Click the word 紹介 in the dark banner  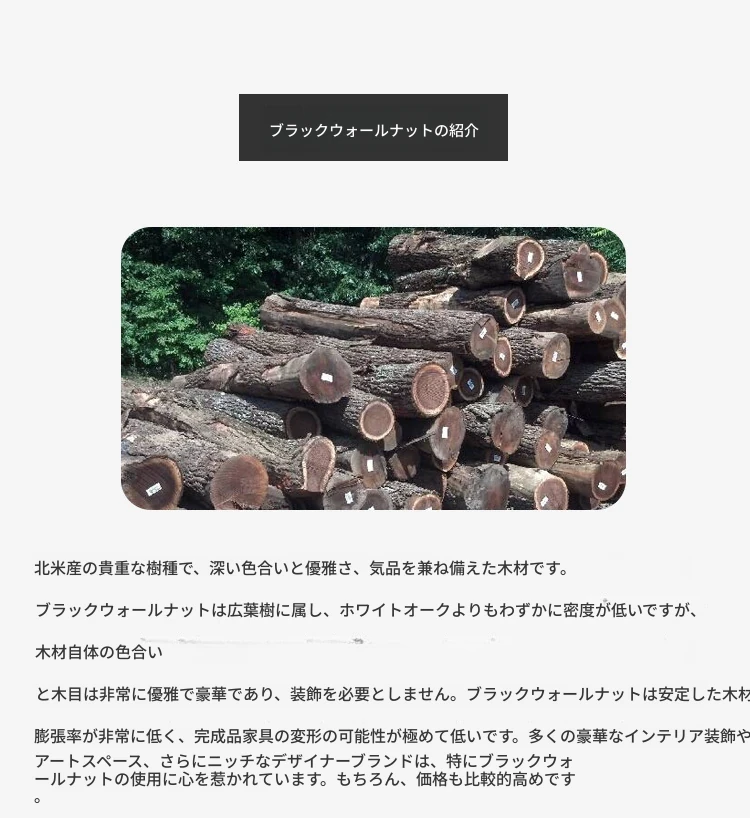(464, 130)
